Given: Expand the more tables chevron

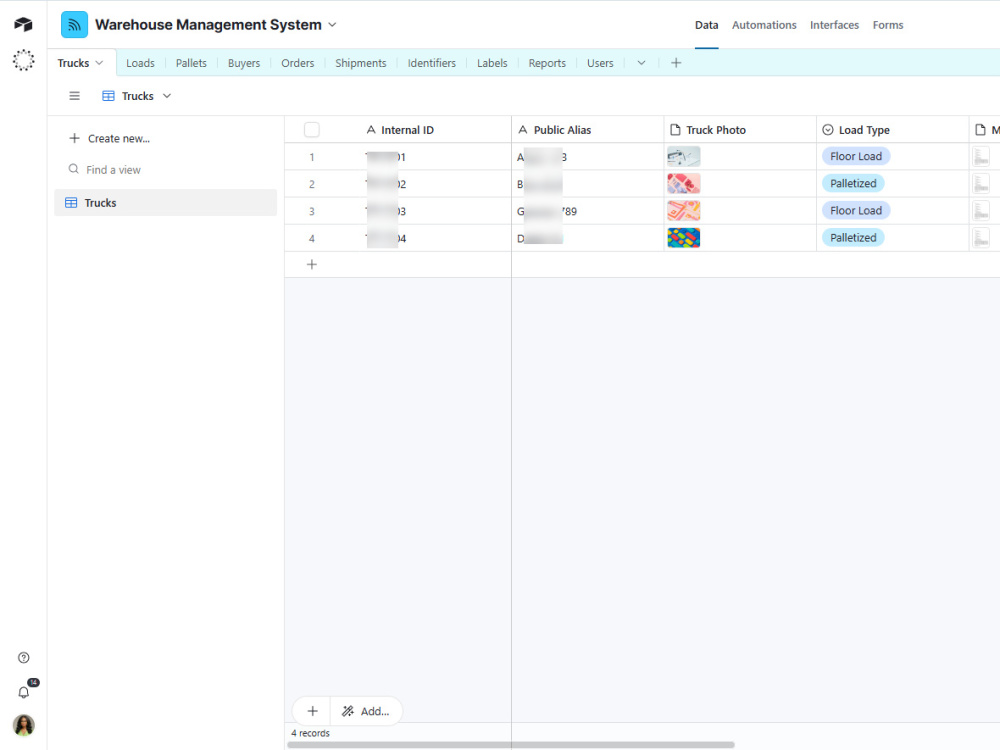Looking at the screenshot, I should (x=642, y=62).
